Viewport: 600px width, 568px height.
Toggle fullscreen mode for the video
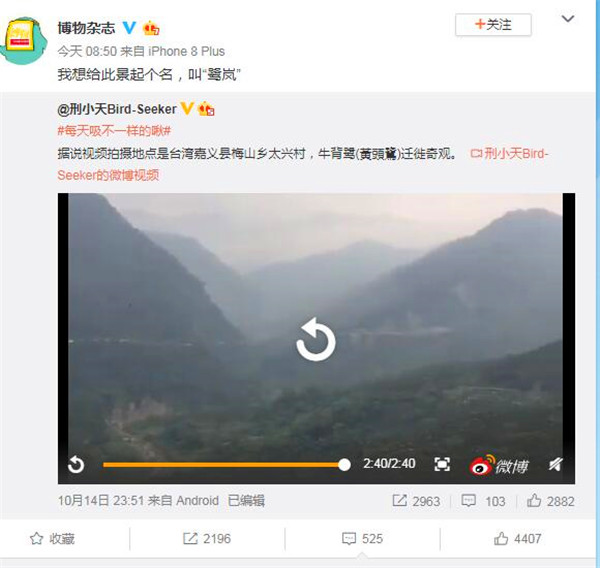point(442,464)
